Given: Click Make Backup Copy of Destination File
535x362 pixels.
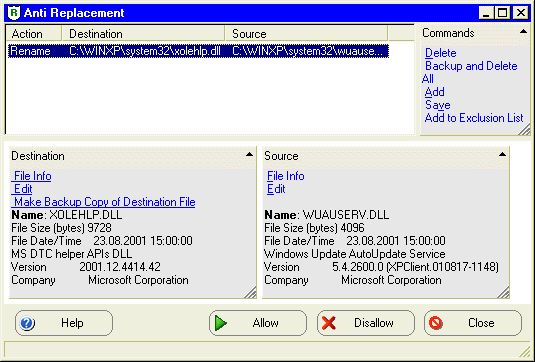Looking at the screenshot, I should pos(103,202).
